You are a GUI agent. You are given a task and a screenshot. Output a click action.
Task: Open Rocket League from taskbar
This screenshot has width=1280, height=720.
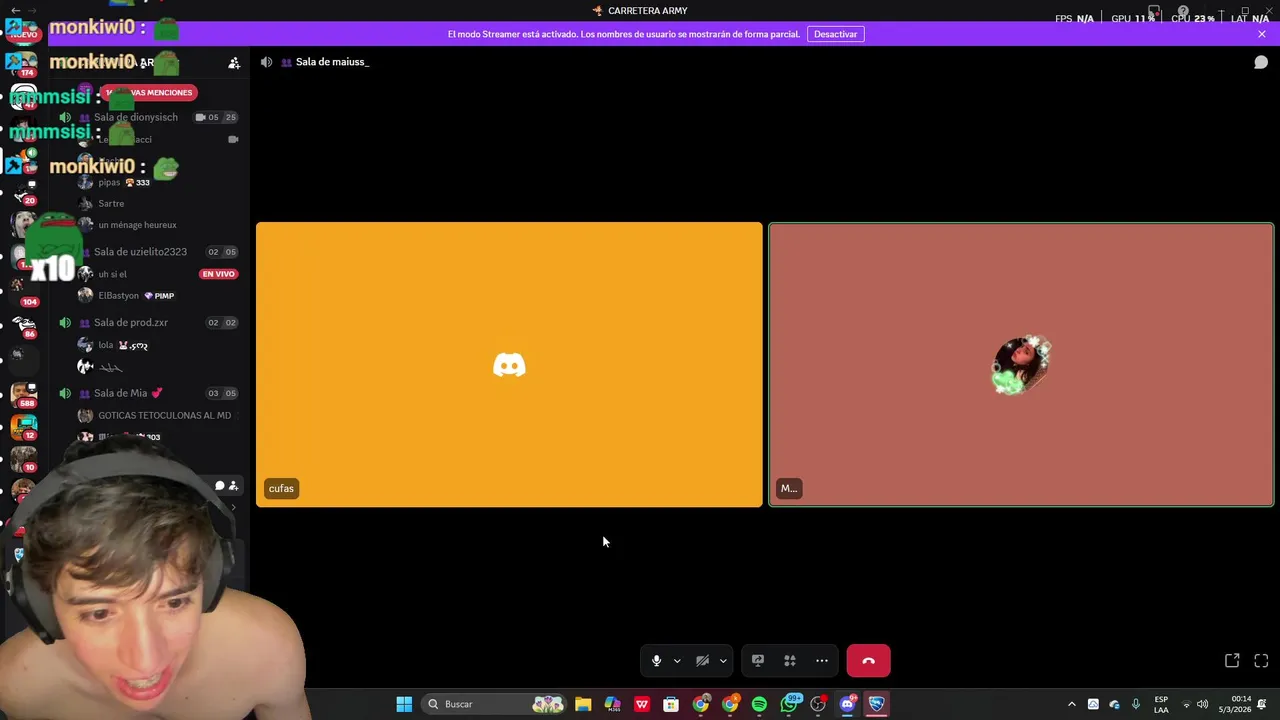(877, 704)
